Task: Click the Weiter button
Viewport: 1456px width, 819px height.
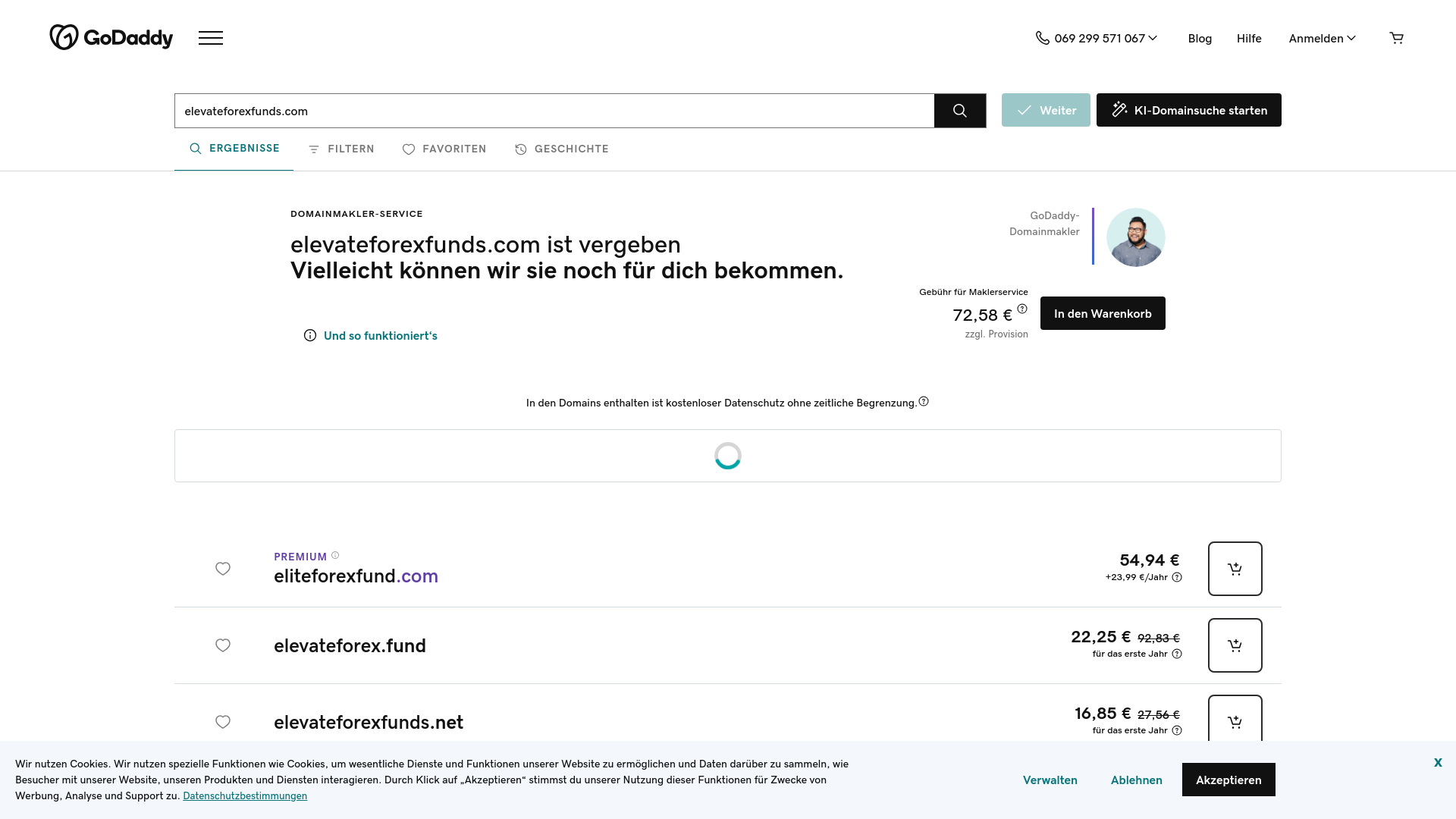Action: coord(1046,110)
